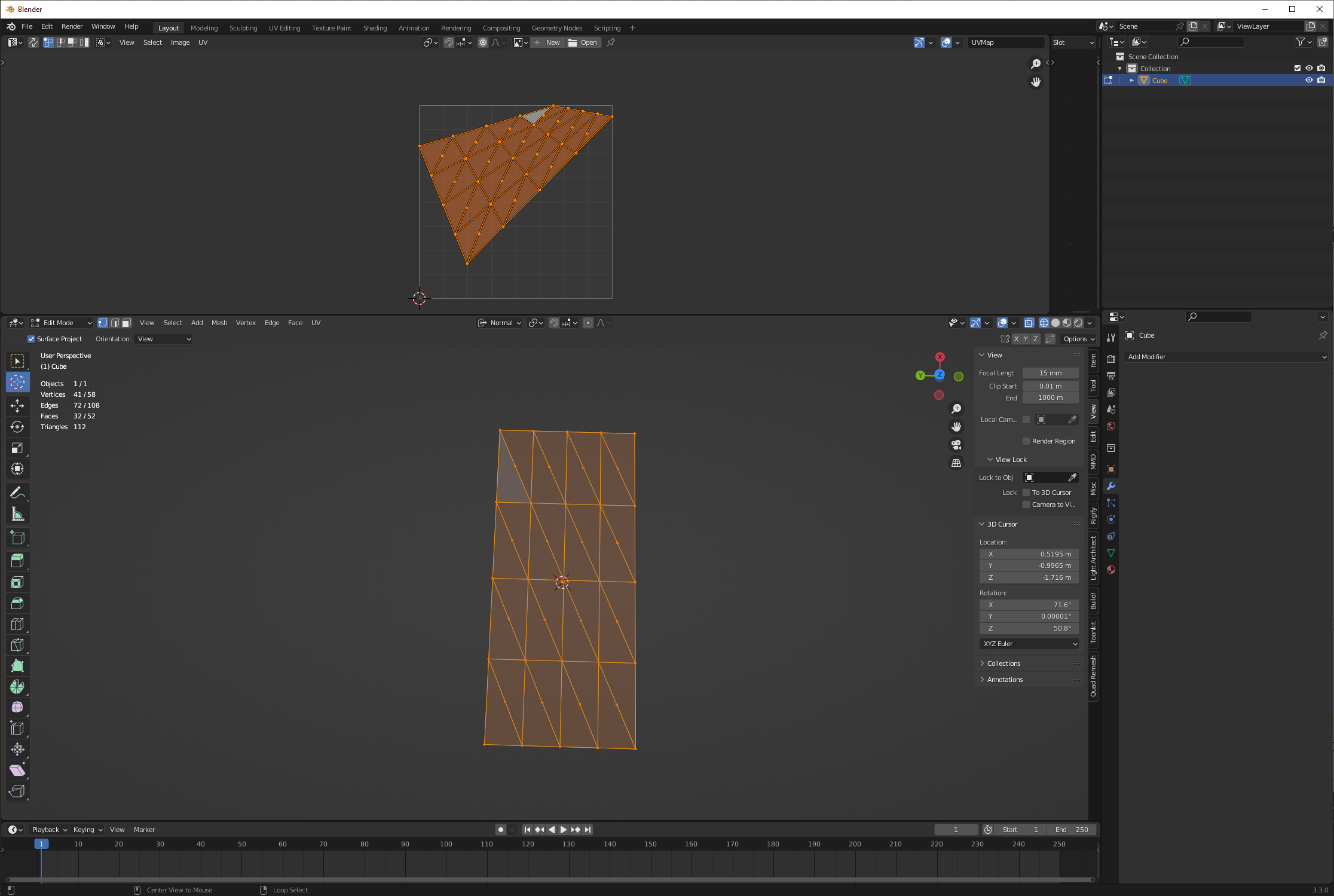The width and height of the screenshot is (1334, 896).
Task: Click the Clip Start 0.01 m field
Action: pyautogui.click(x=1050, y=386)
